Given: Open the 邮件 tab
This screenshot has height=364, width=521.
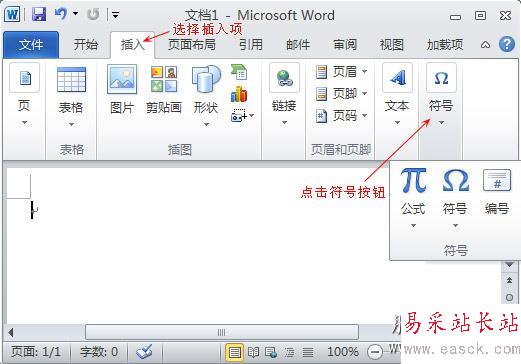Looking at the screenshot, I should point(298,45).
